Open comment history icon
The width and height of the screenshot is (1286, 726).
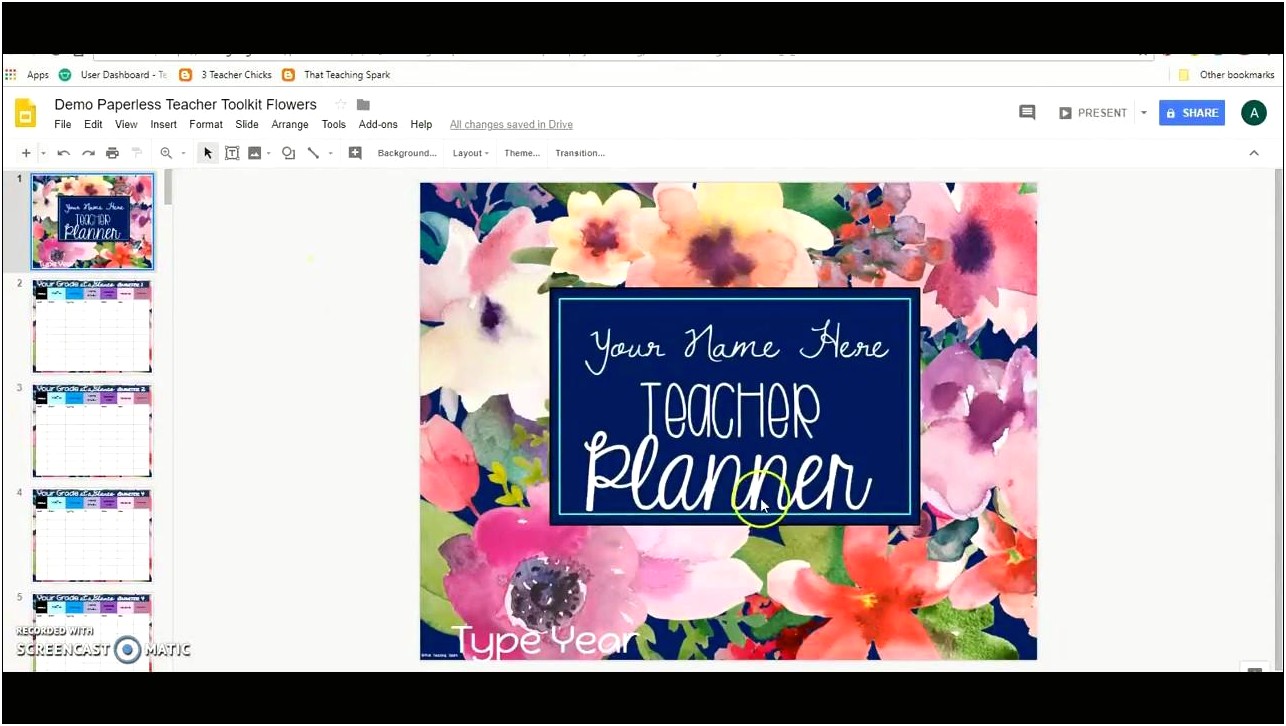click(1027, 113)
